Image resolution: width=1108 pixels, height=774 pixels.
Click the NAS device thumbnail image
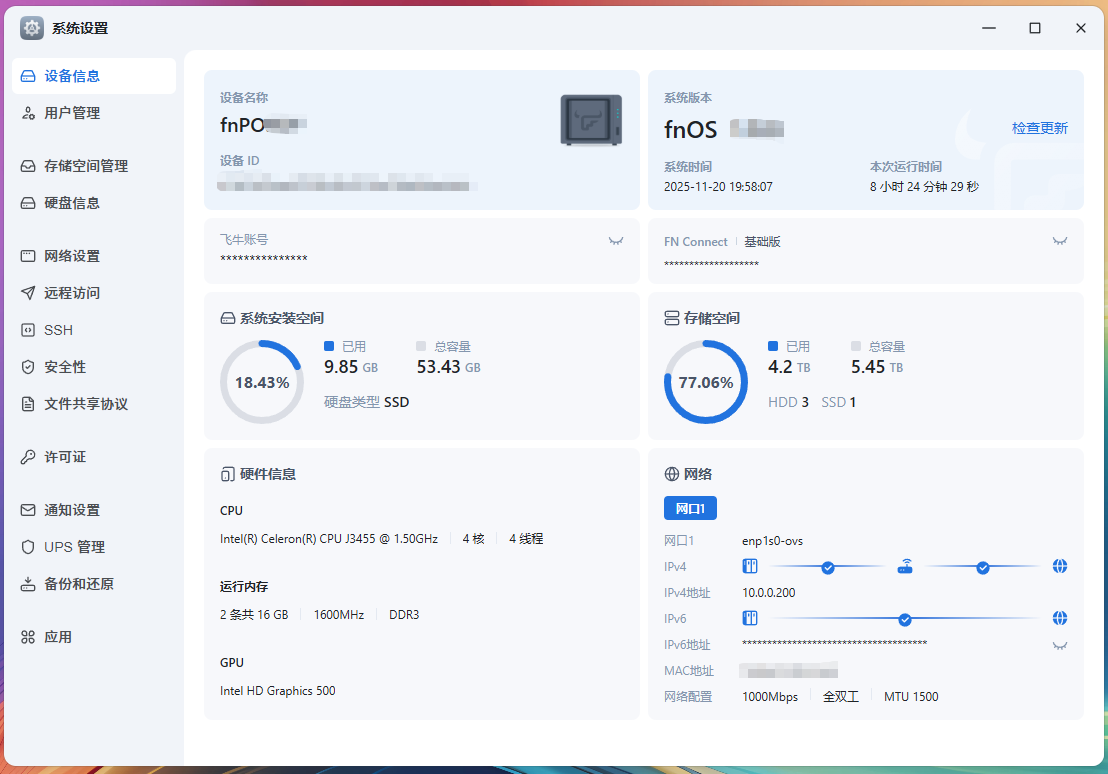pos(591,121)
